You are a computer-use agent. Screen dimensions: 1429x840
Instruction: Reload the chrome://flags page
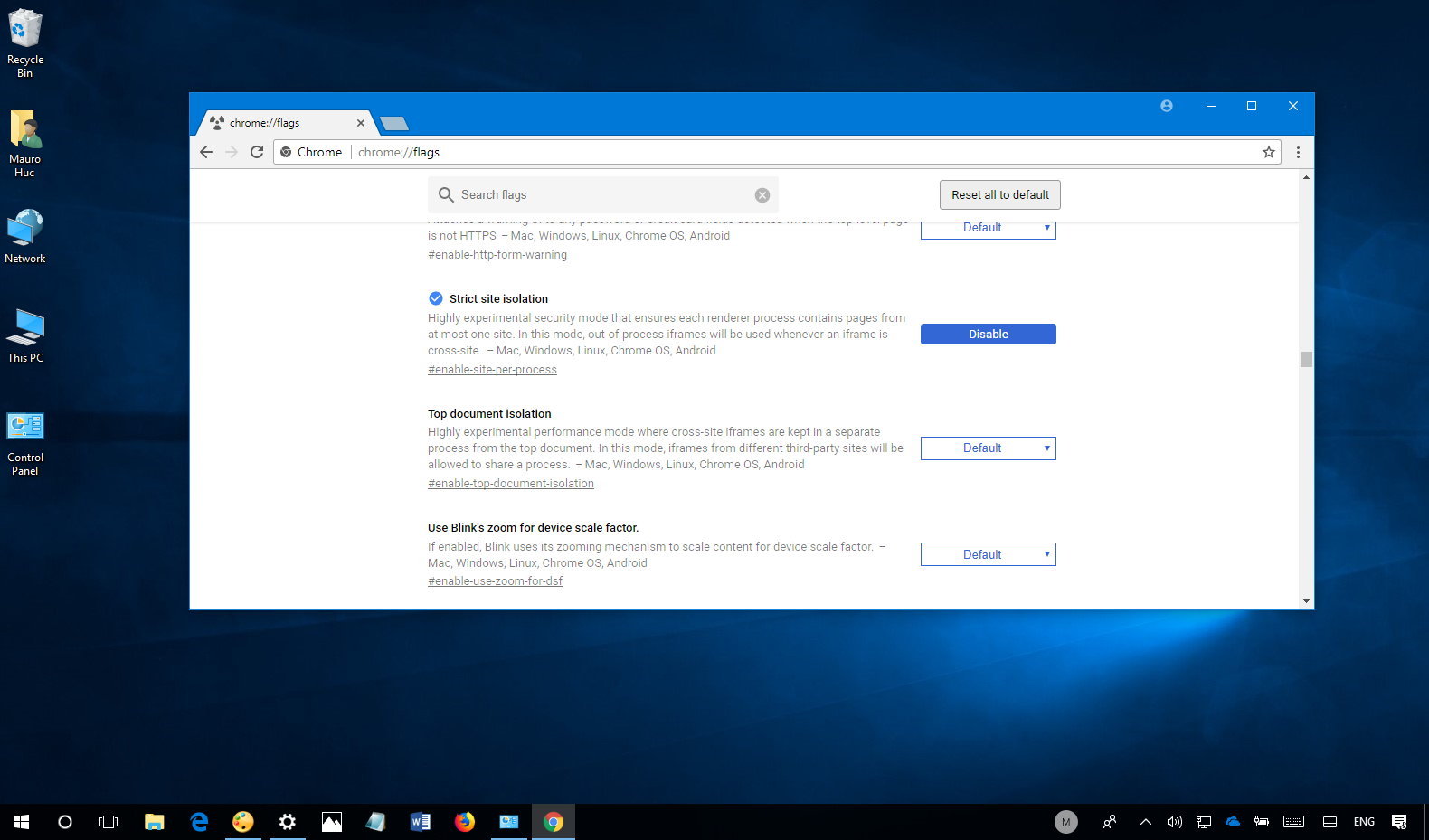pos(257,152)
